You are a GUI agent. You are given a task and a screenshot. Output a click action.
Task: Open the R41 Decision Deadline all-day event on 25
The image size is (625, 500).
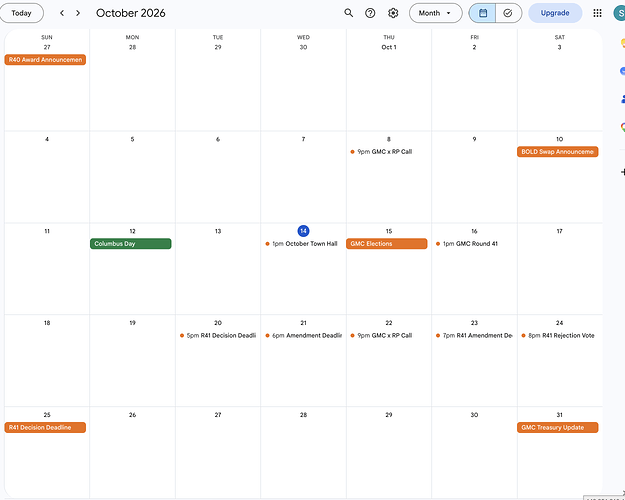45,427
